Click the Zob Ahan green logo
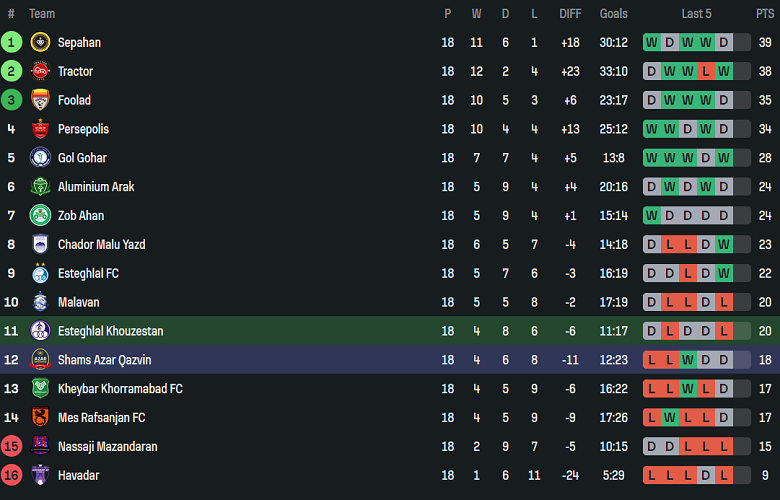 coord(40,215)
